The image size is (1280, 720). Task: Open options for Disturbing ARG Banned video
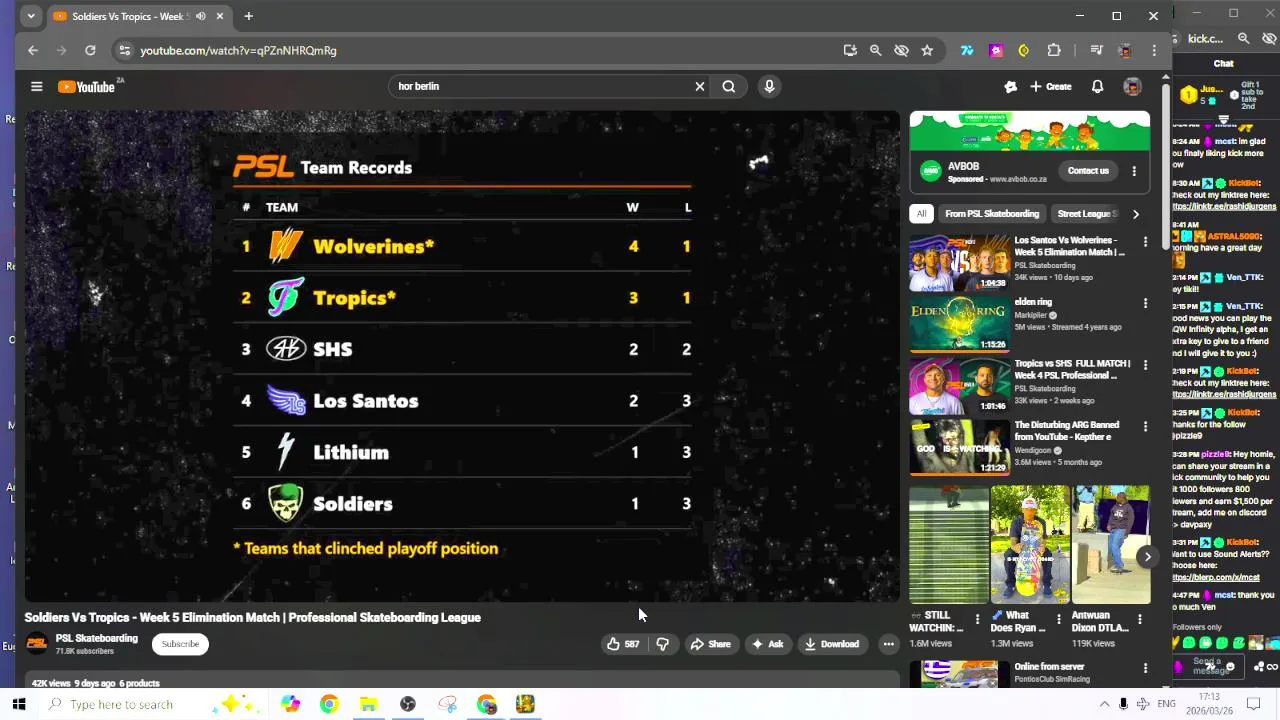click(x=1145, y=426)
